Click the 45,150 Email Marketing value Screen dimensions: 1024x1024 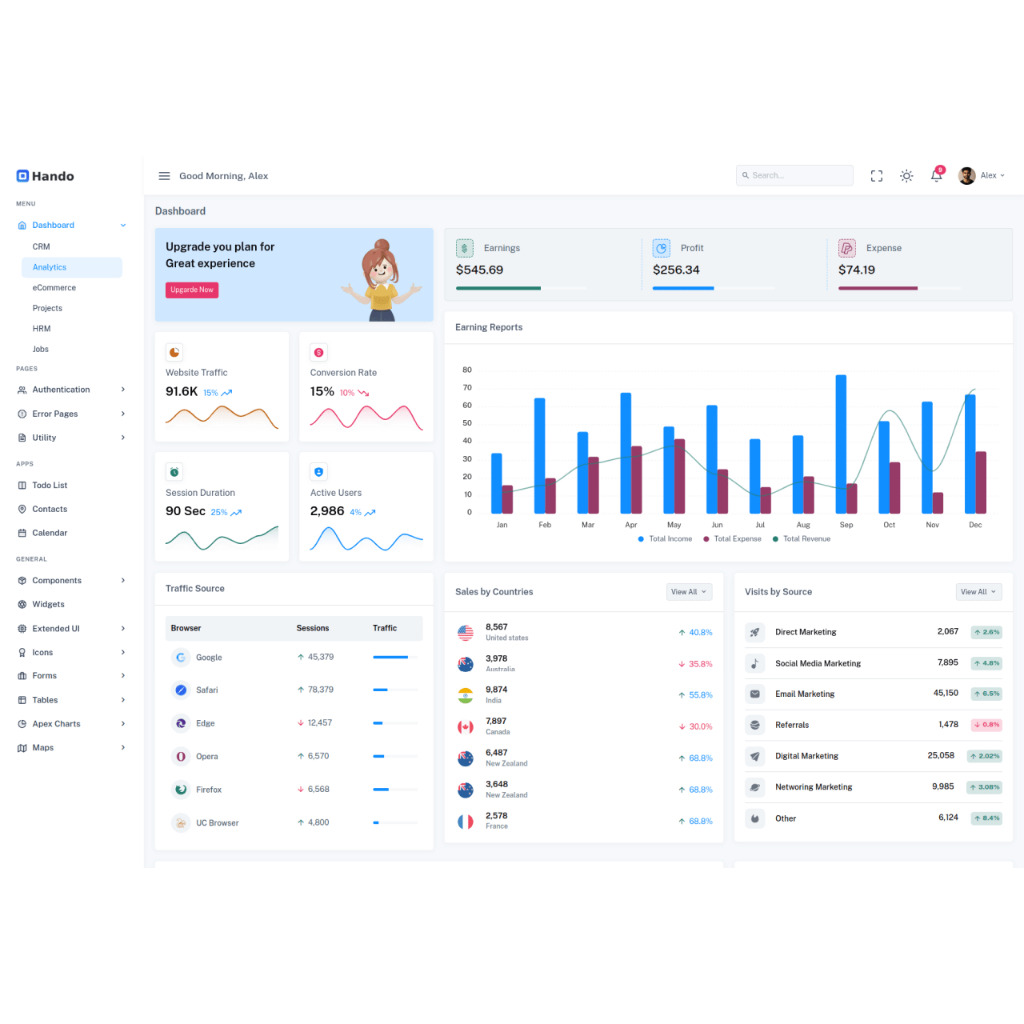(946, 693)
